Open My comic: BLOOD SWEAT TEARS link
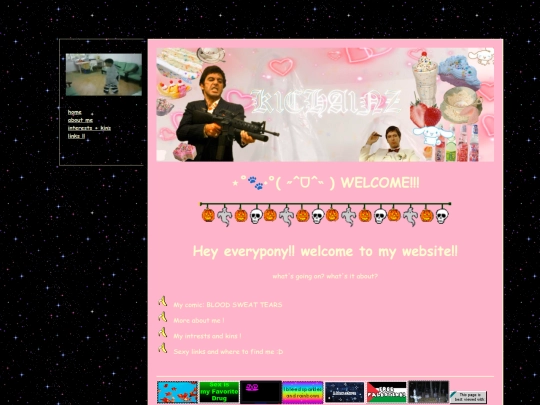The height and width of the screenshot is (405, 540). click(228, 305)
